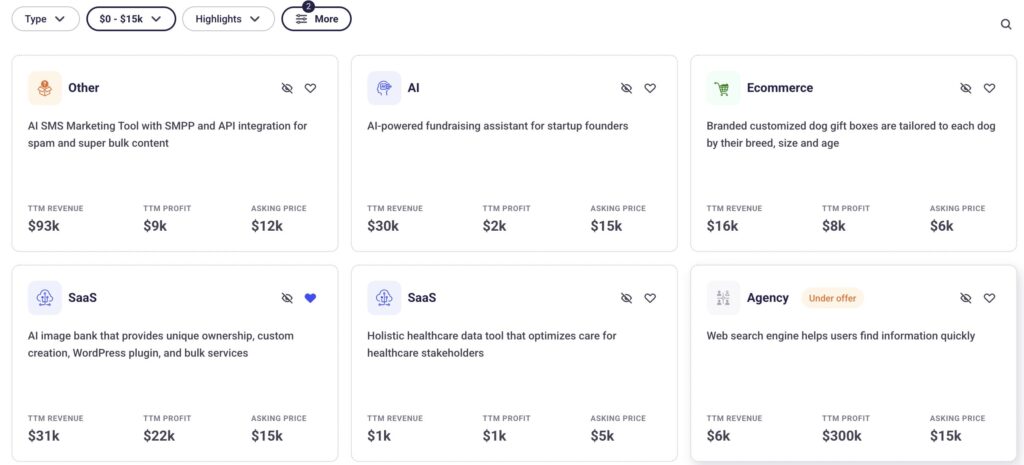The width and height of the screenshot is (1024, 465).
Task: Favorite the Ecommerce dog gift boxes listing
Action: click(x=989, y=88)
